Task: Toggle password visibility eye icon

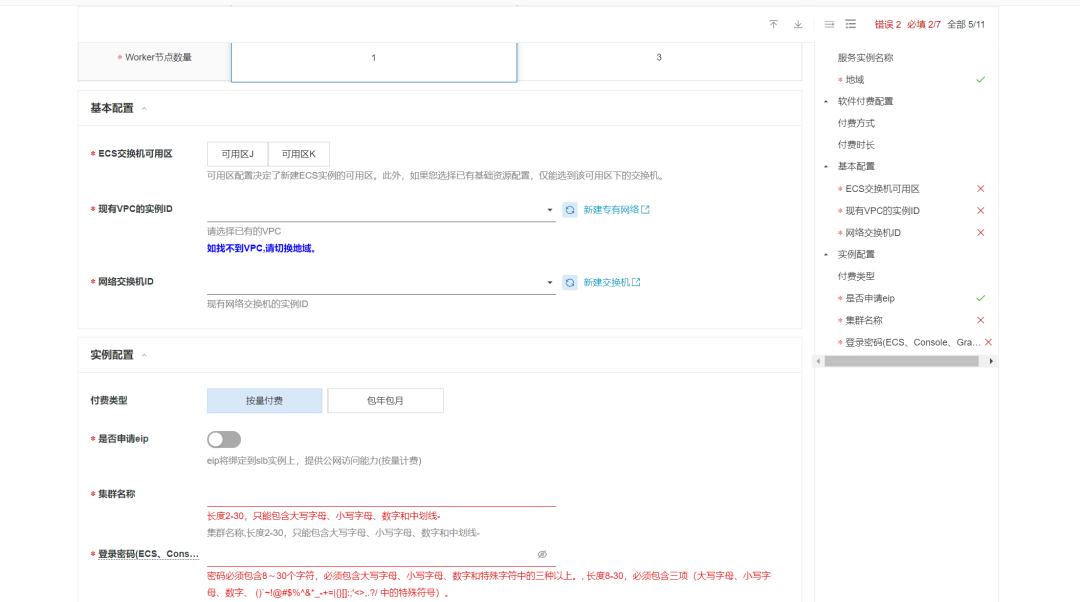Action: pyautogui.click(x=542, y=554)
